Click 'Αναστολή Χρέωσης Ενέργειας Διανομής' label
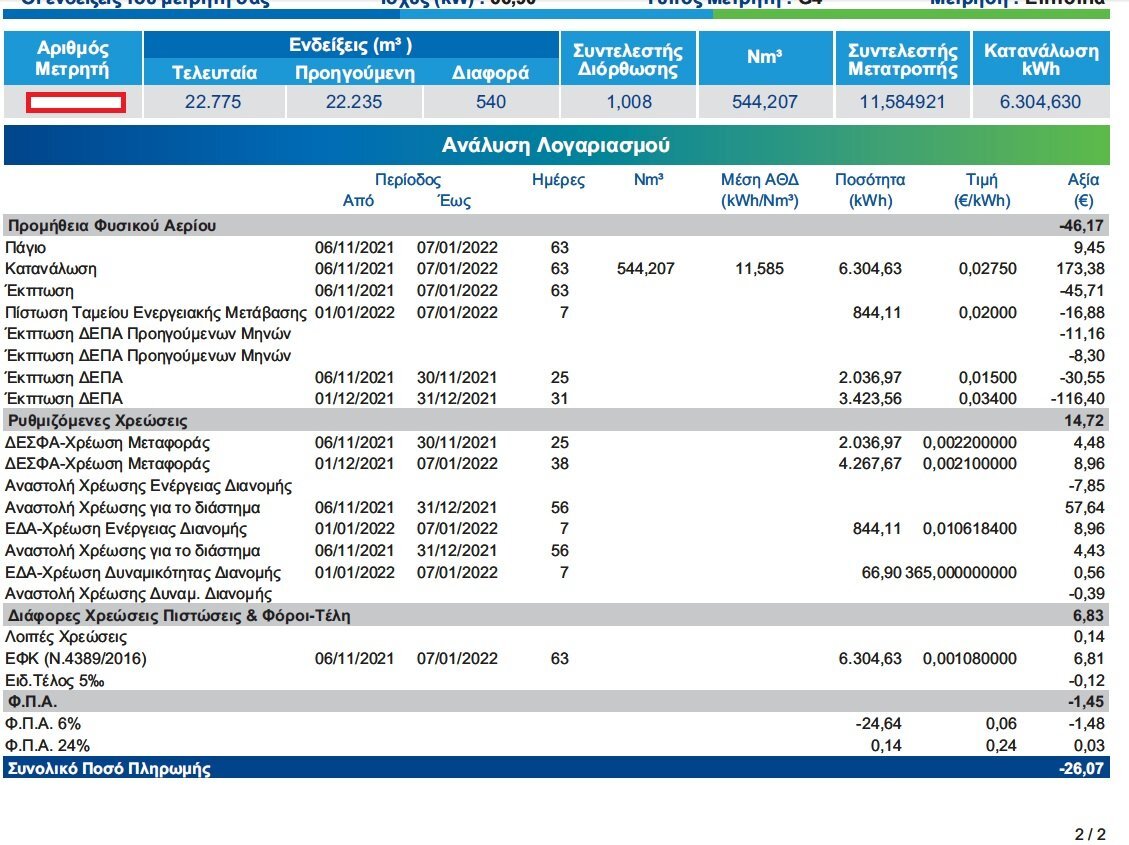1129x845 pixels. (x=148, y=486)
